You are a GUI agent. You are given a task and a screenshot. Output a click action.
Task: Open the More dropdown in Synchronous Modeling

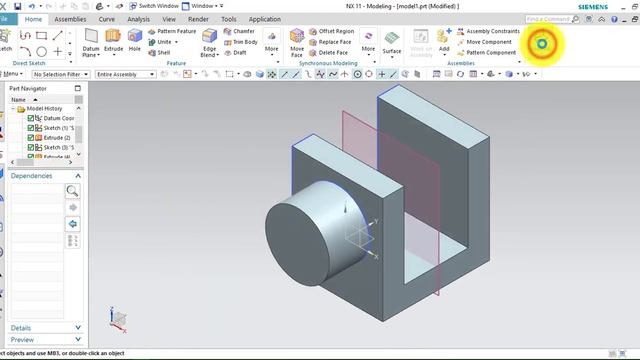point(368,43)
